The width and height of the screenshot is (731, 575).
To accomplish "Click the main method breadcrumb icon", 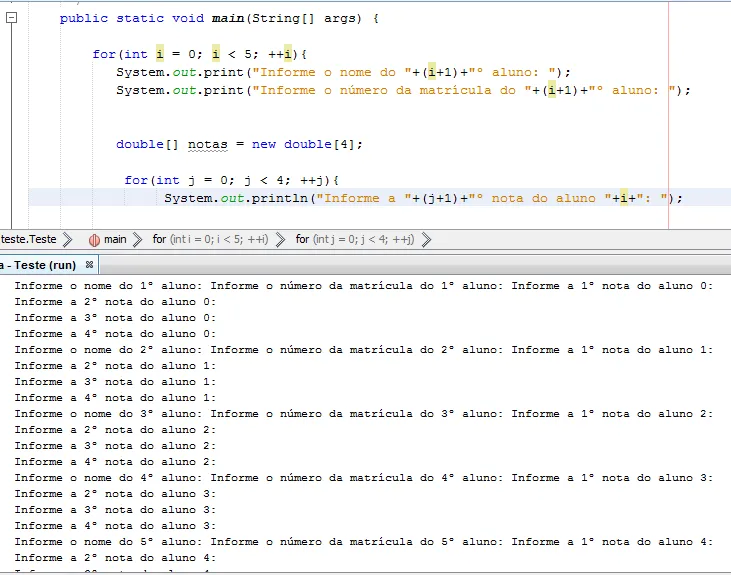I will tap(94, 240).
